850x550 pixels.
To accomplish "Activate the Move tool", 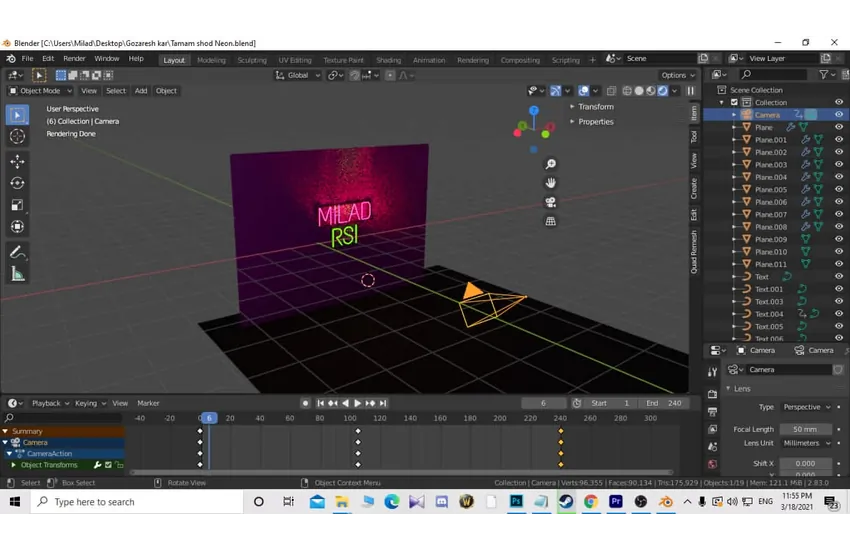I will tap(17, 161).
